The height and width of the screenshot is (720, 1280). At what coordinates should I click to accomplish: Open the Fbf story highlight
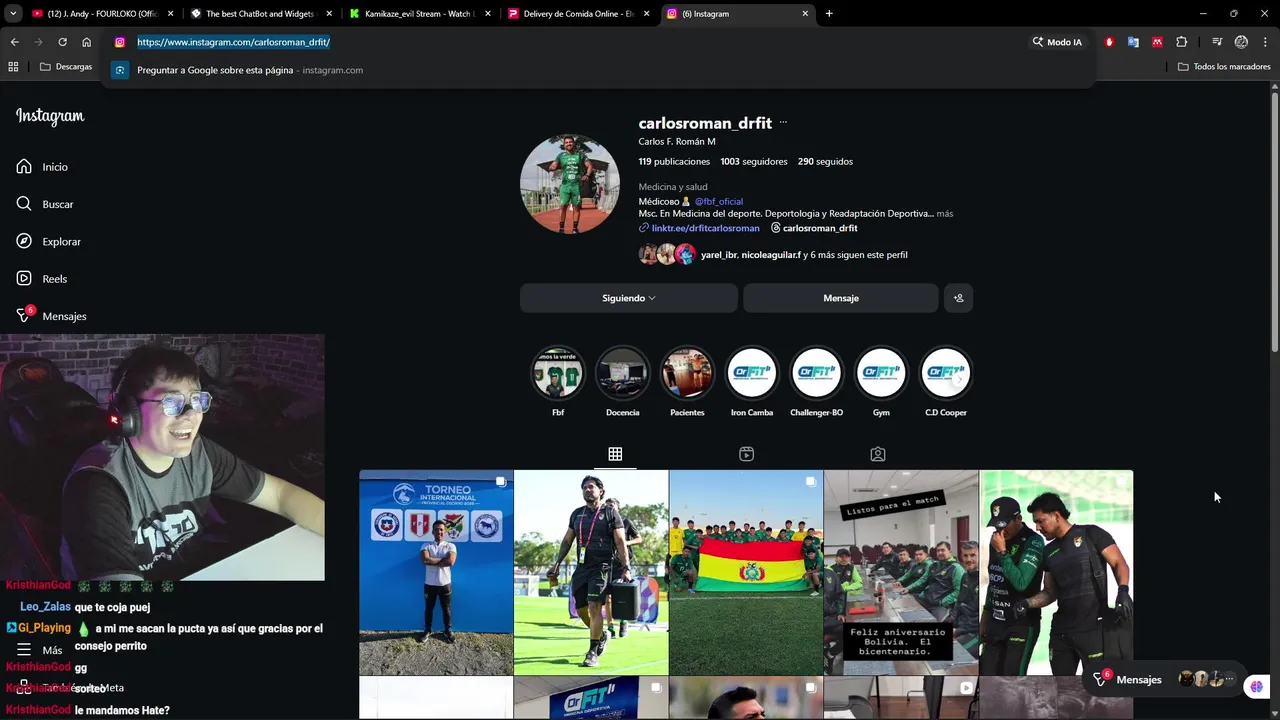(x=558, y=381)
